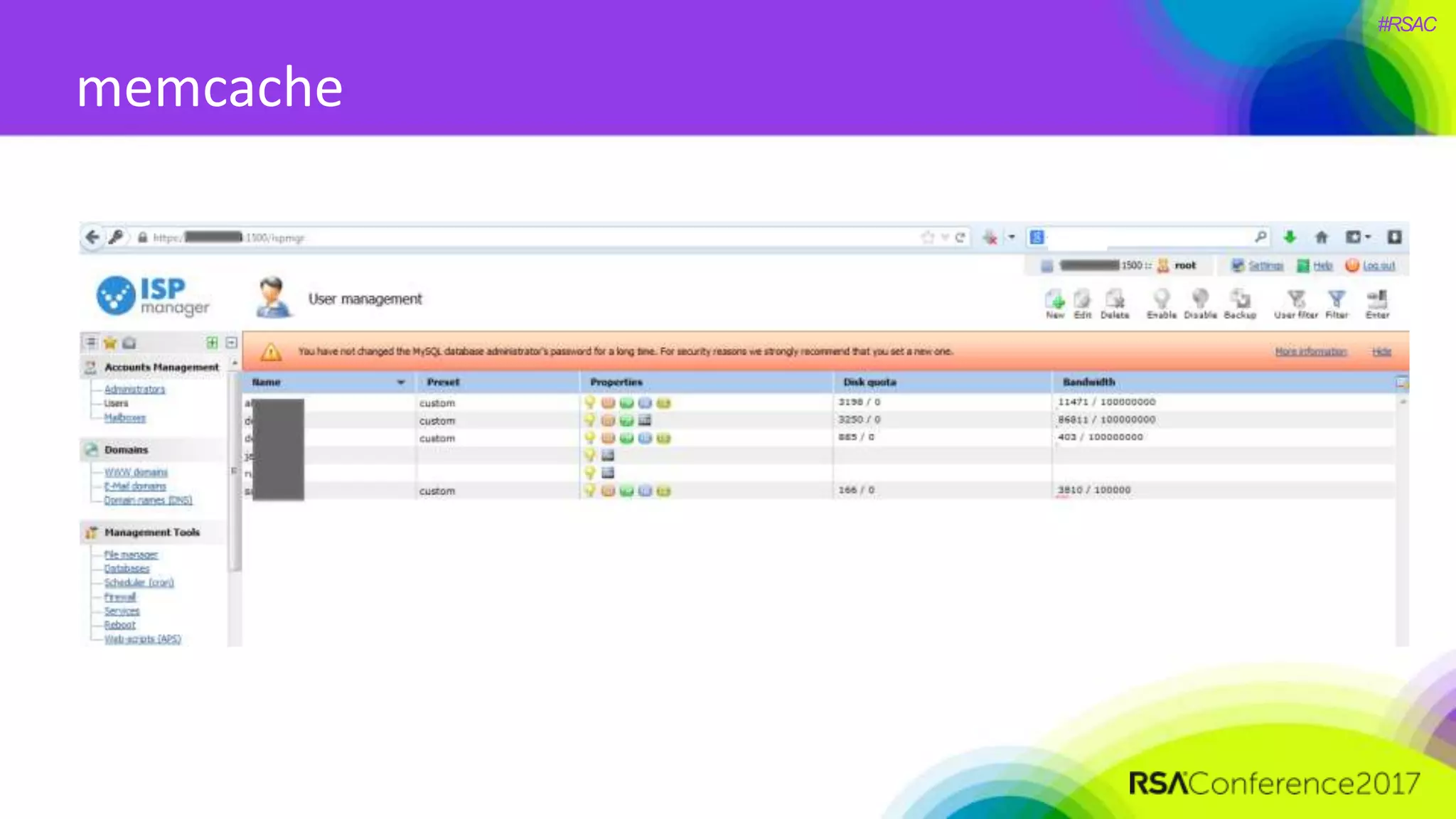Click the browser reload icon

960,237
